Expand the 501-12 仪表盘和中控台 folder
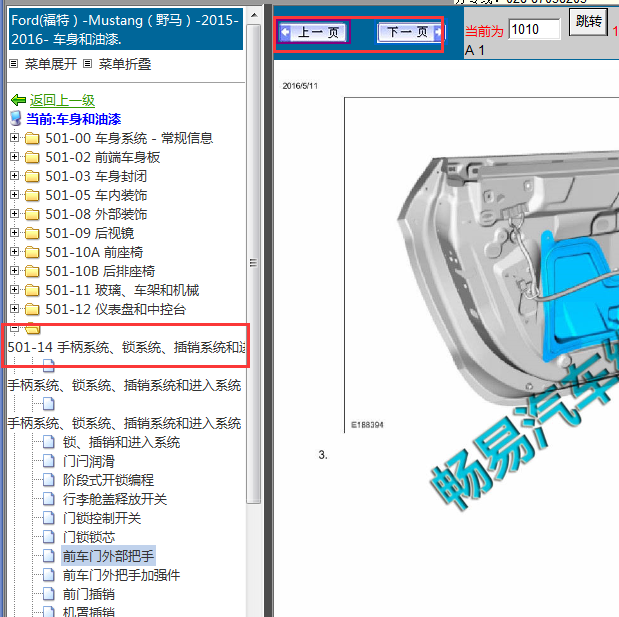Viewport: 619px width, 617px height. [15, 309]
